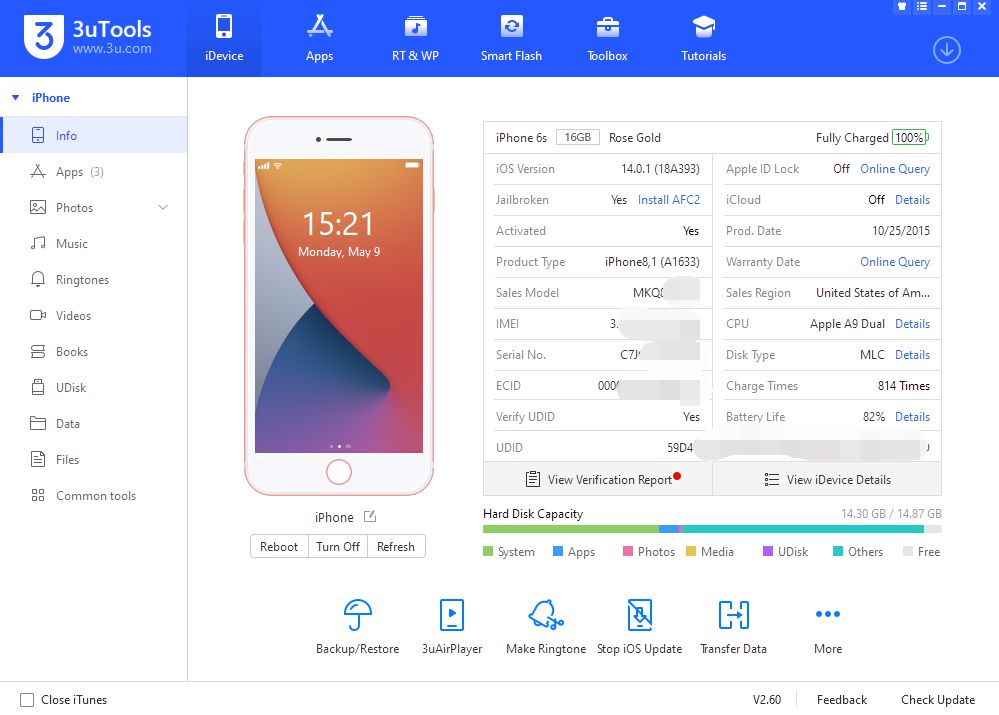Screen dimensions: 999x715
Task: Click the UDisk purple legend swatch
Action: click(x=768, y=551)
